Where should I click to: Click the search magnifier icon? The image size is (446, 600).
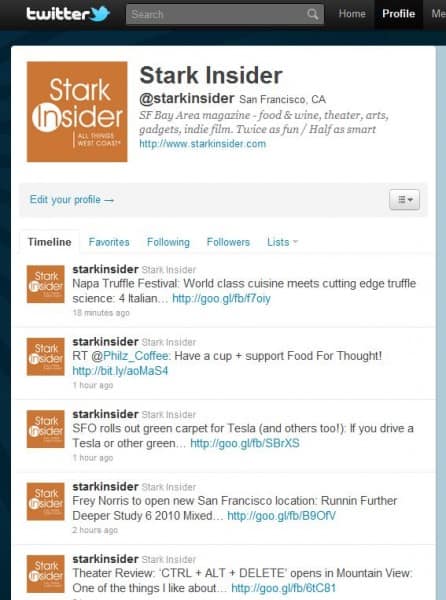[x=313, y=15]
